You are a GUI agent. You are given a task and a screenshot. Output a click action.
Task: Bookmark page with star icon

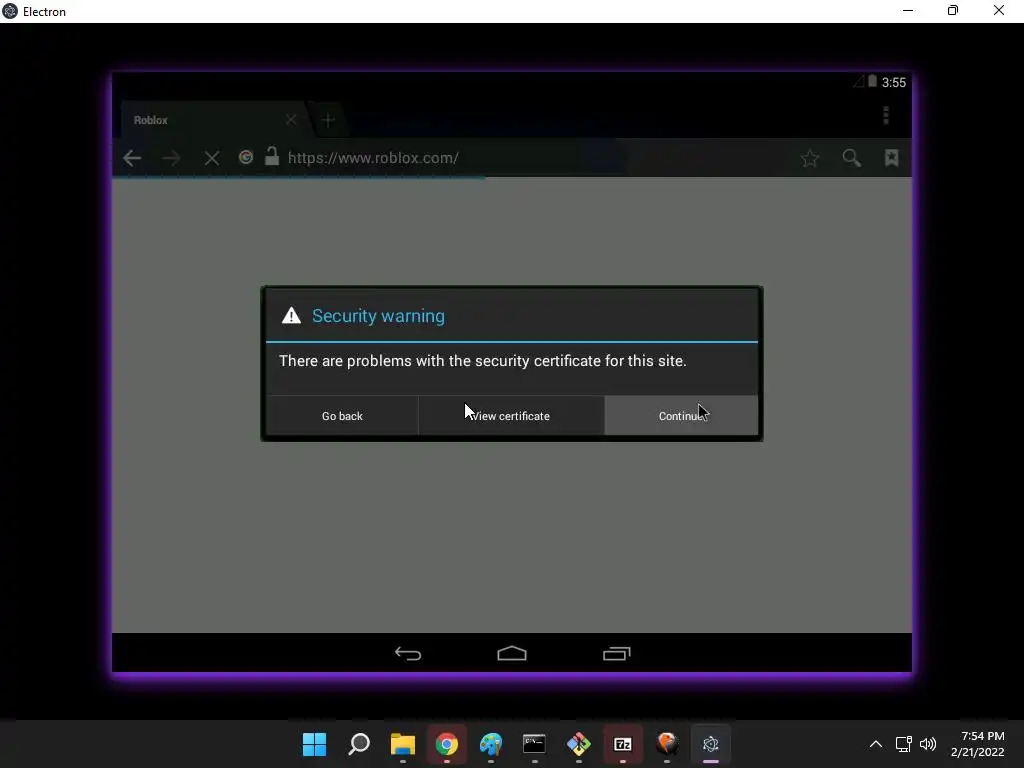tap(810, 158)
